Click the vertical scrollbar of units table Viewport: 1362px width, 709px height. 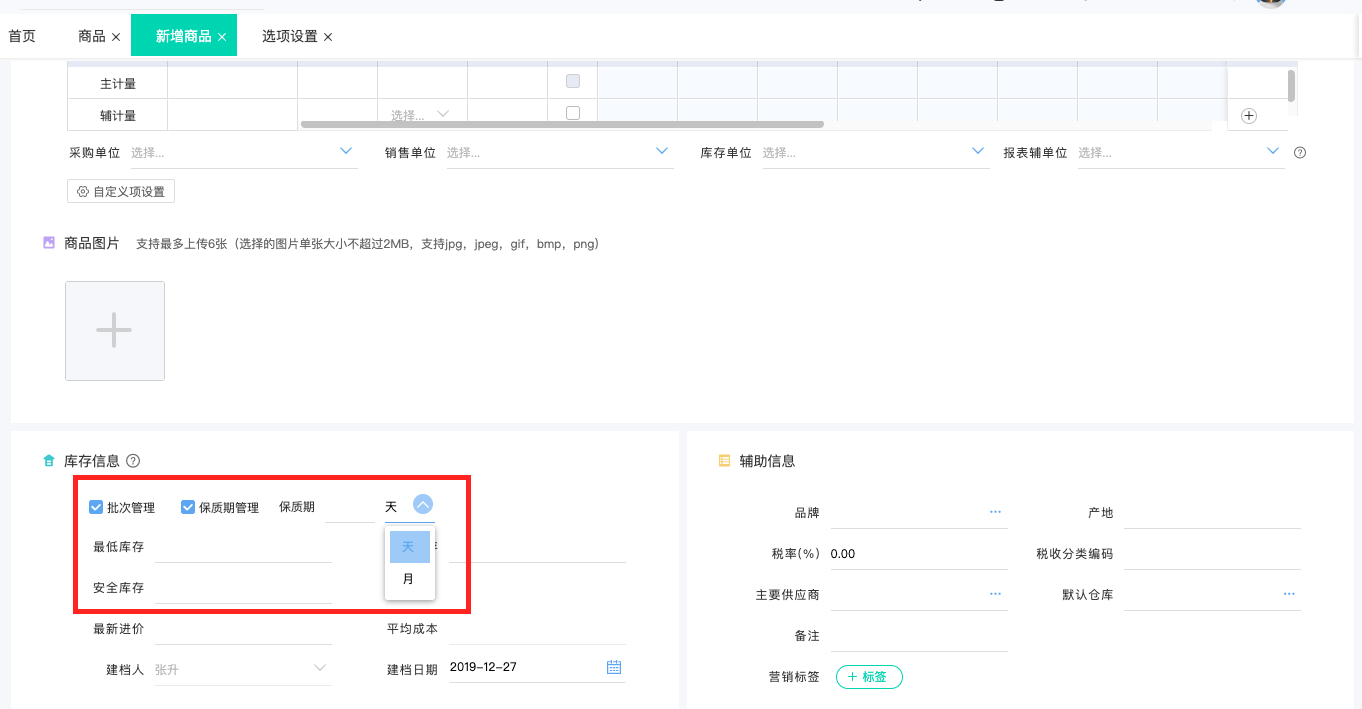pyautogui.click(x=1291, y=85)
